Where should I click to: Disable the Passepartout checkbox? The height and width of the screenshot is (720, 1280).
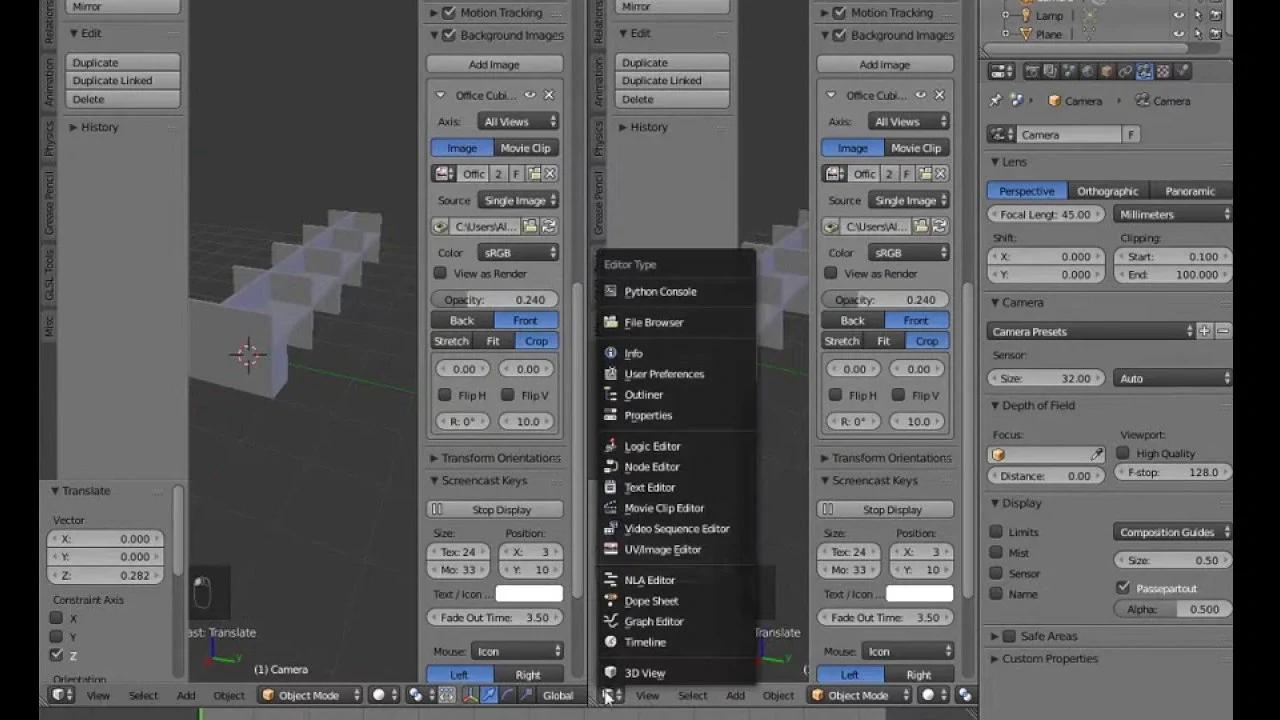pos(1122,587)
